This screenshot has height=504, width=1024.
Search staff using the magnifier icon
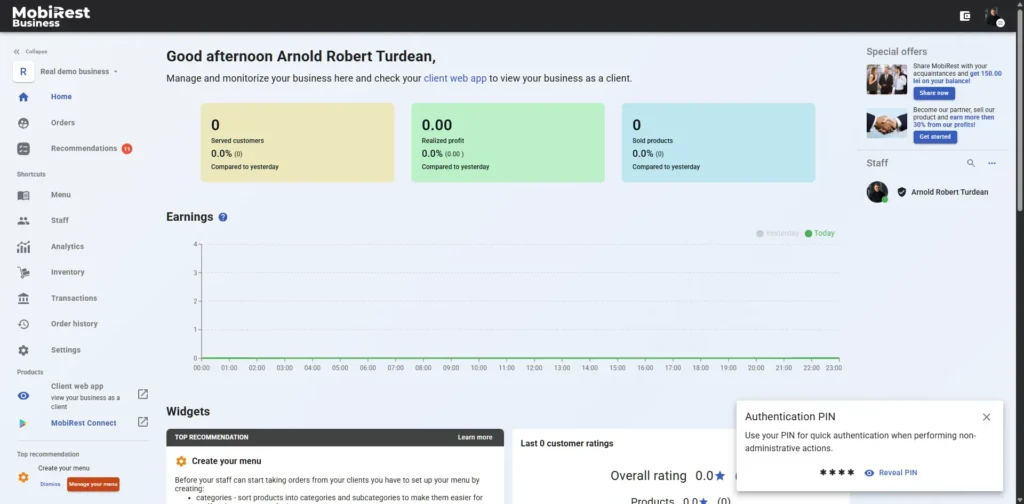(x=970, y=163)
